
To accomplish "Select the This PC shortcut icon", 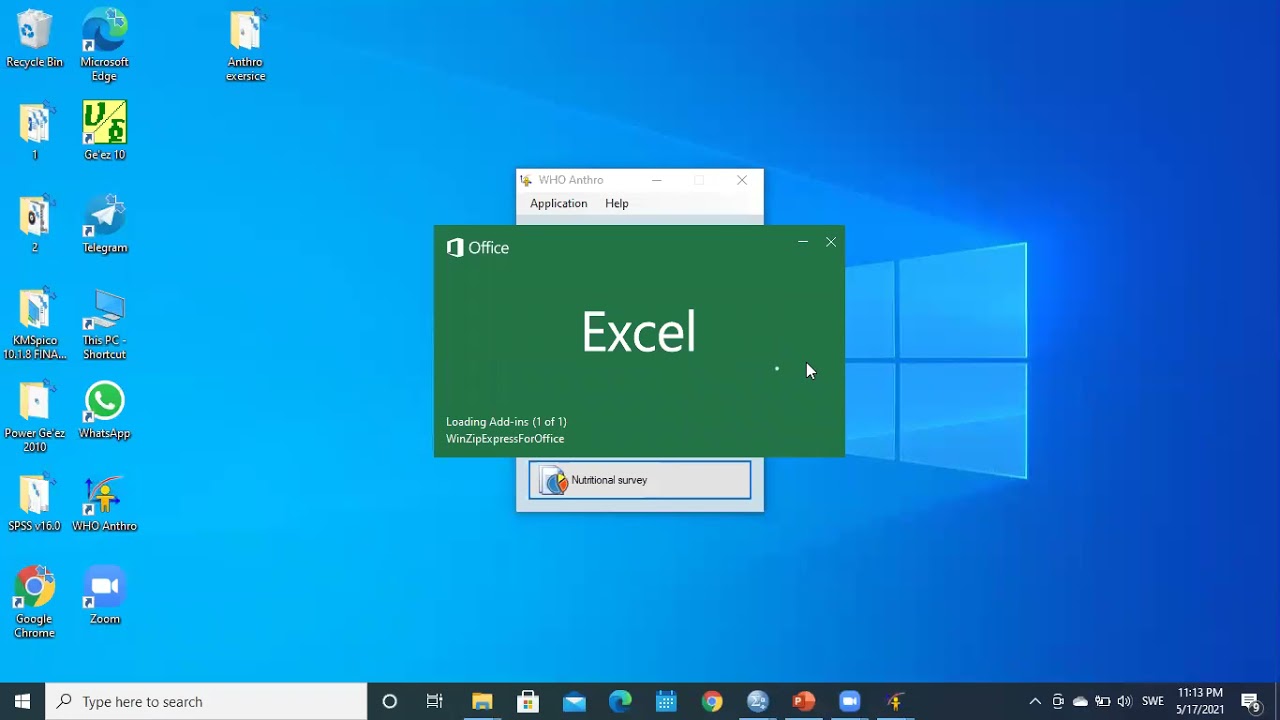I will [x=105, y=324].
